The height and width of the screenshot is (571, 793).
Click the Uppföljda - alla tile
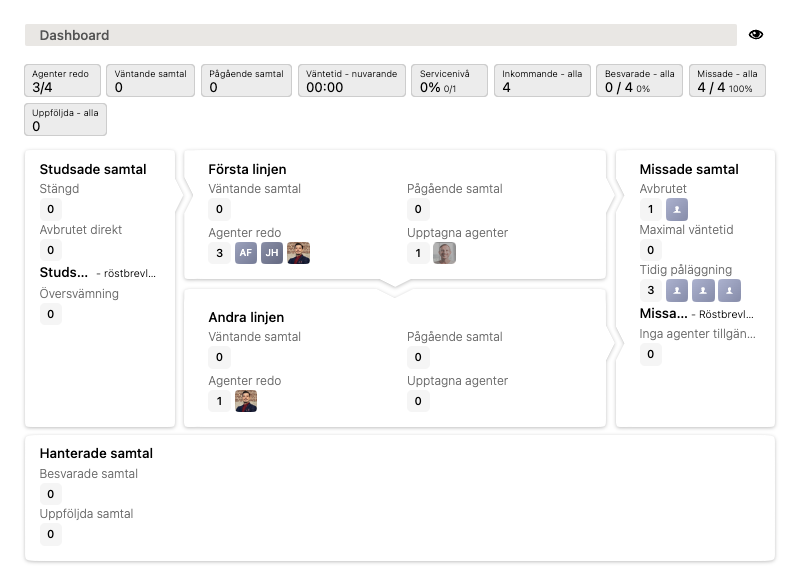[65, 120]
